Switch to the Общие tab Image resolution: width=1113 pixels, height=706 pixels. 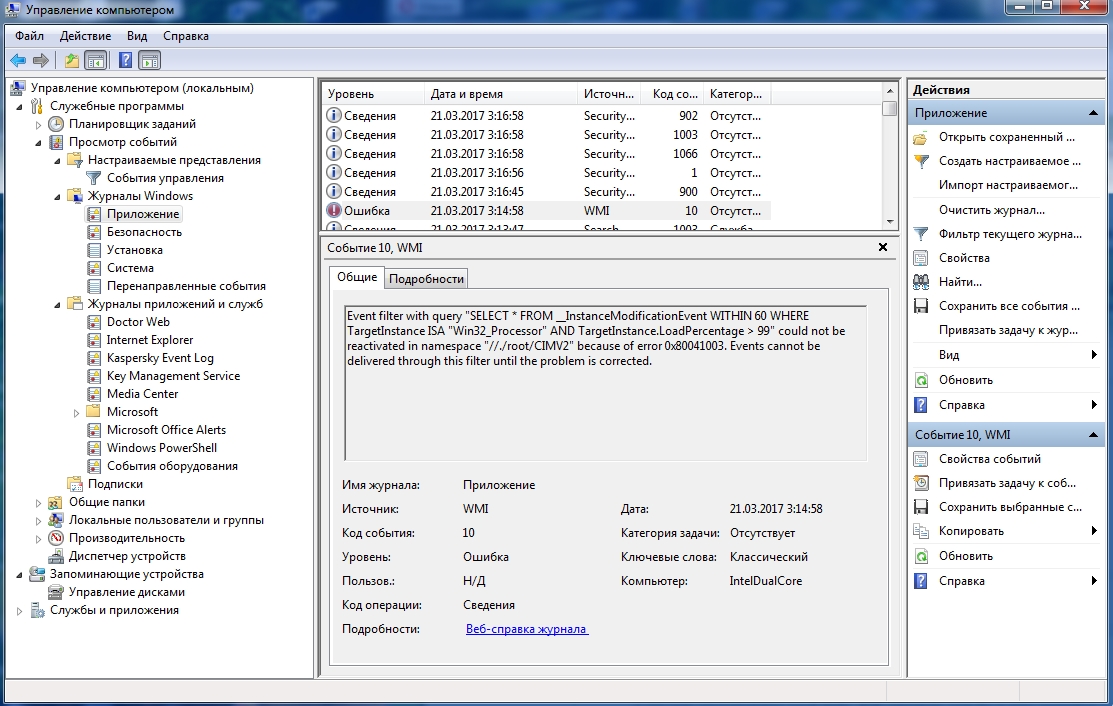[357, 277]
